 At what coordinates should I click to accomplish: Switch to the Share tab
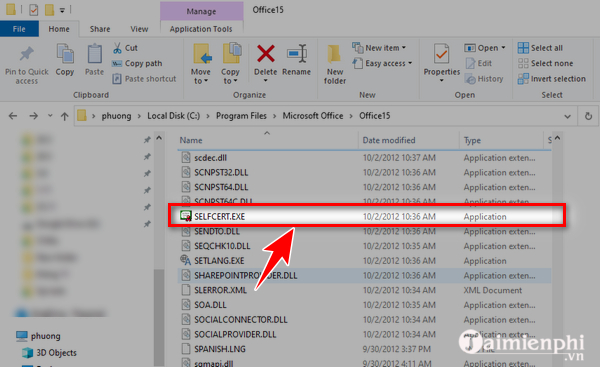(x=100, y=29)
